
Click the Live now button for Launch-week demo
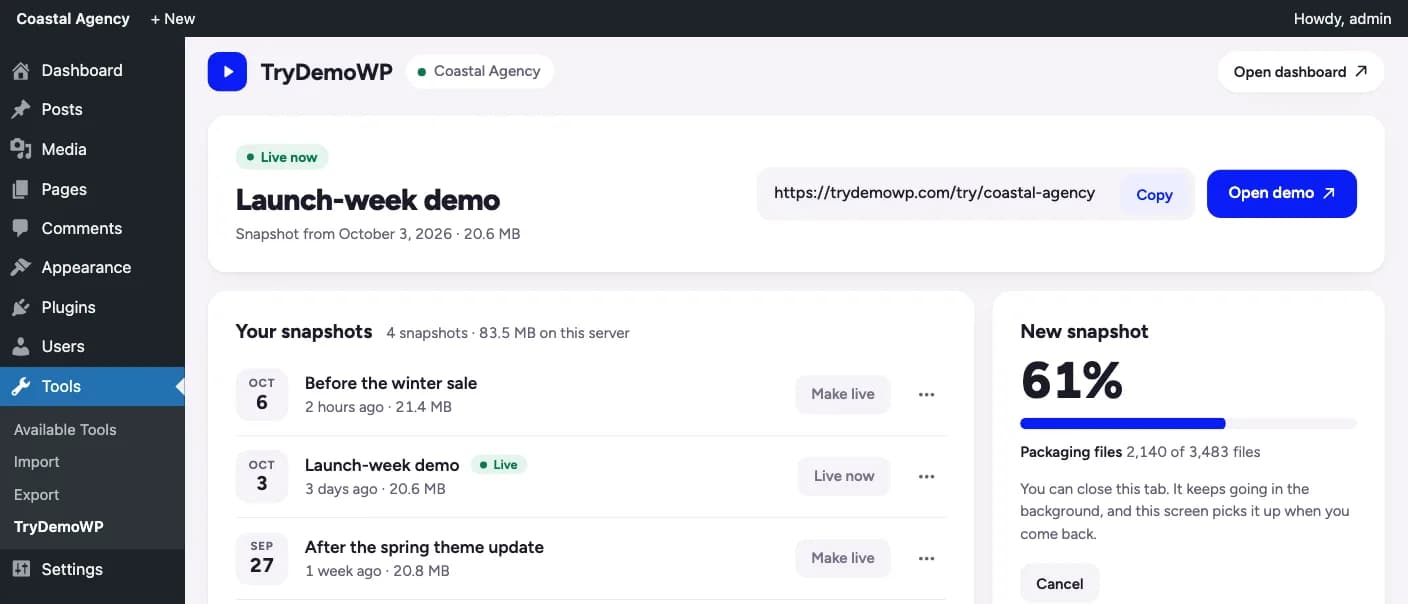pos(844,476)
